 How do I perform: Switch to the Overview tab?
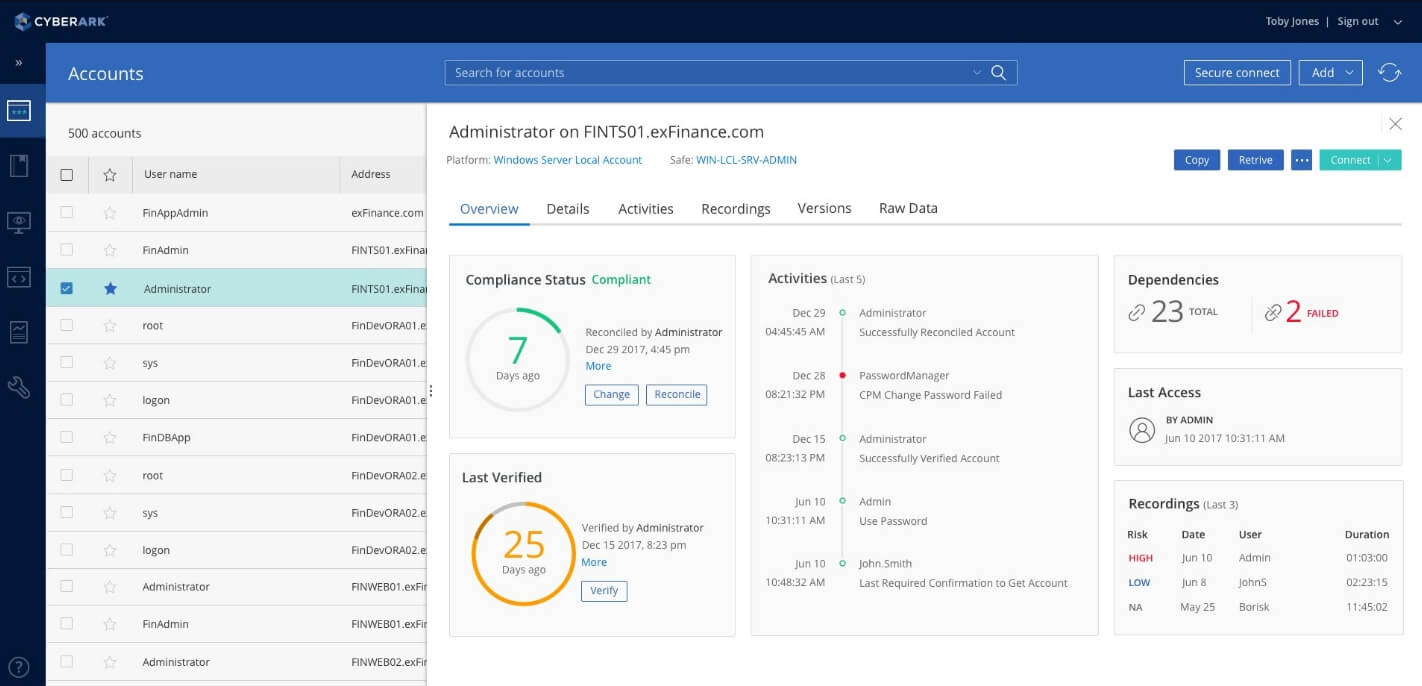[x=489, y=209]
